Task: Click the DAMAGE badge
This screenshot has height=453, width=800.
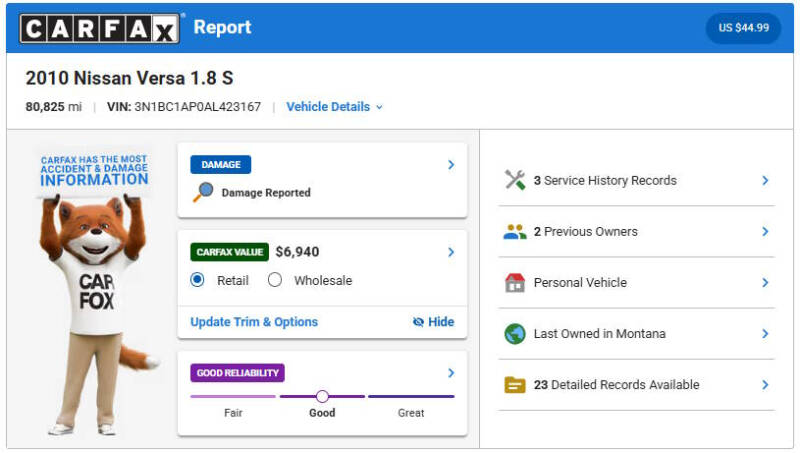Action: tap(220, 164)
